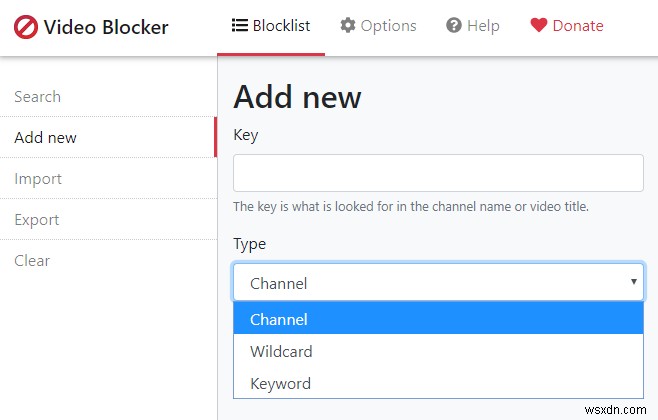
Task: Open the Export section
Action: coord(37,220)
